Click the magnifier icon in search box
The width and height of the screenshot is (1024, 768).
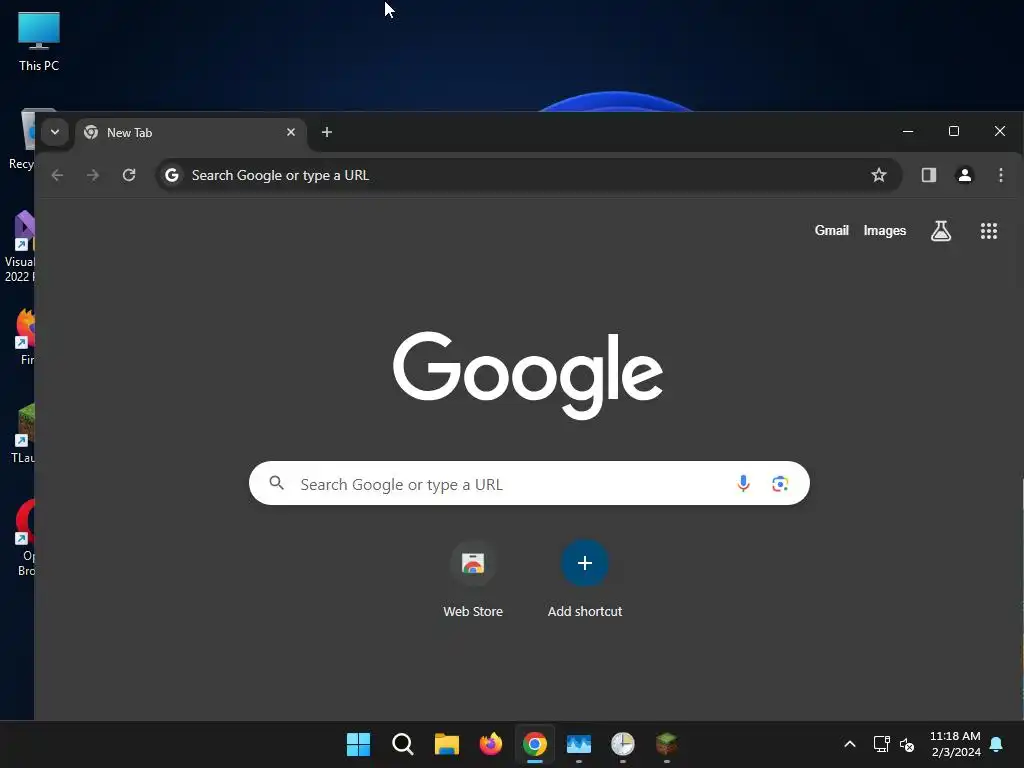coord(277,483)
